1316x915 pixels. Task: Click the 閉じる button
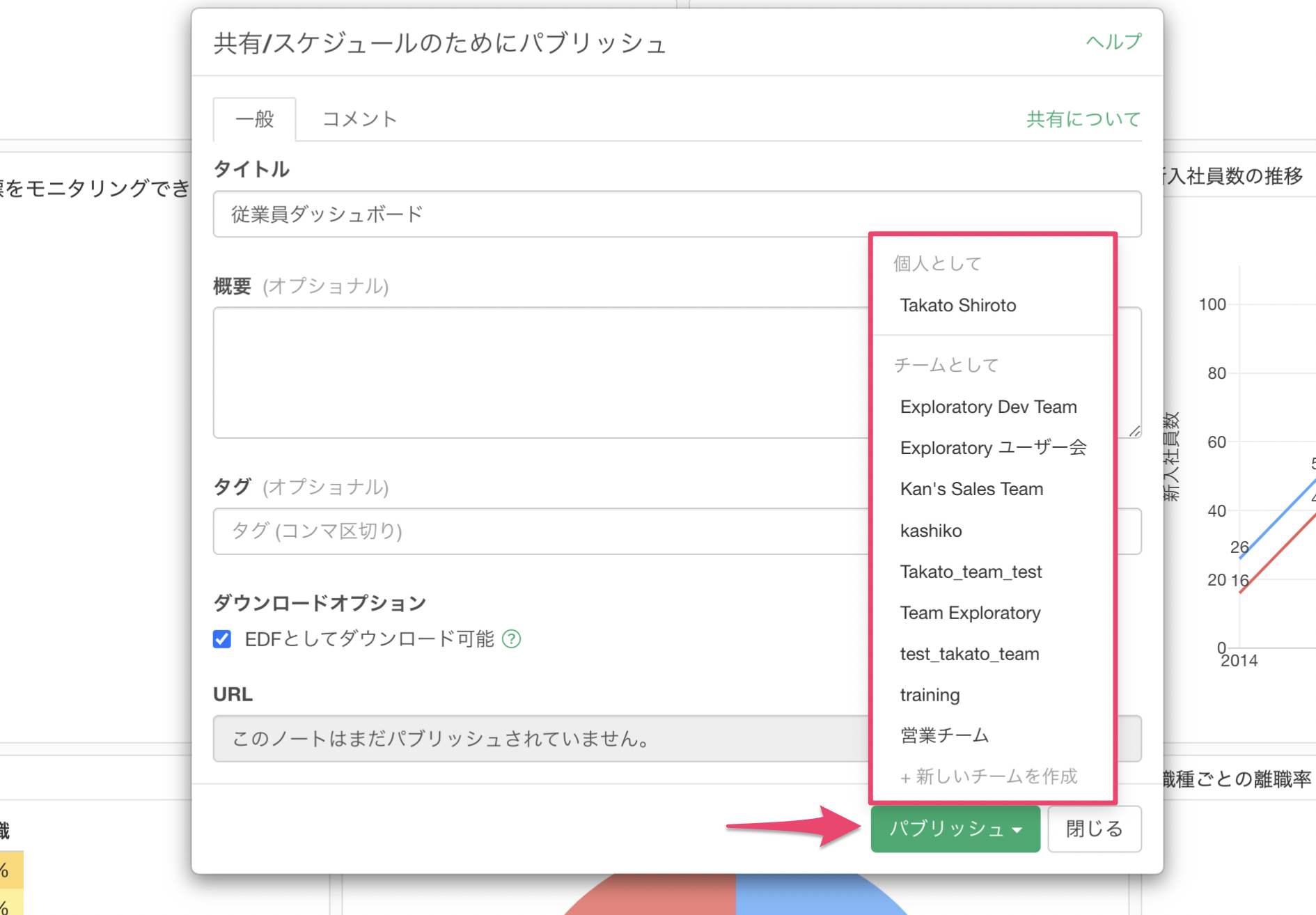(1095, 829)
